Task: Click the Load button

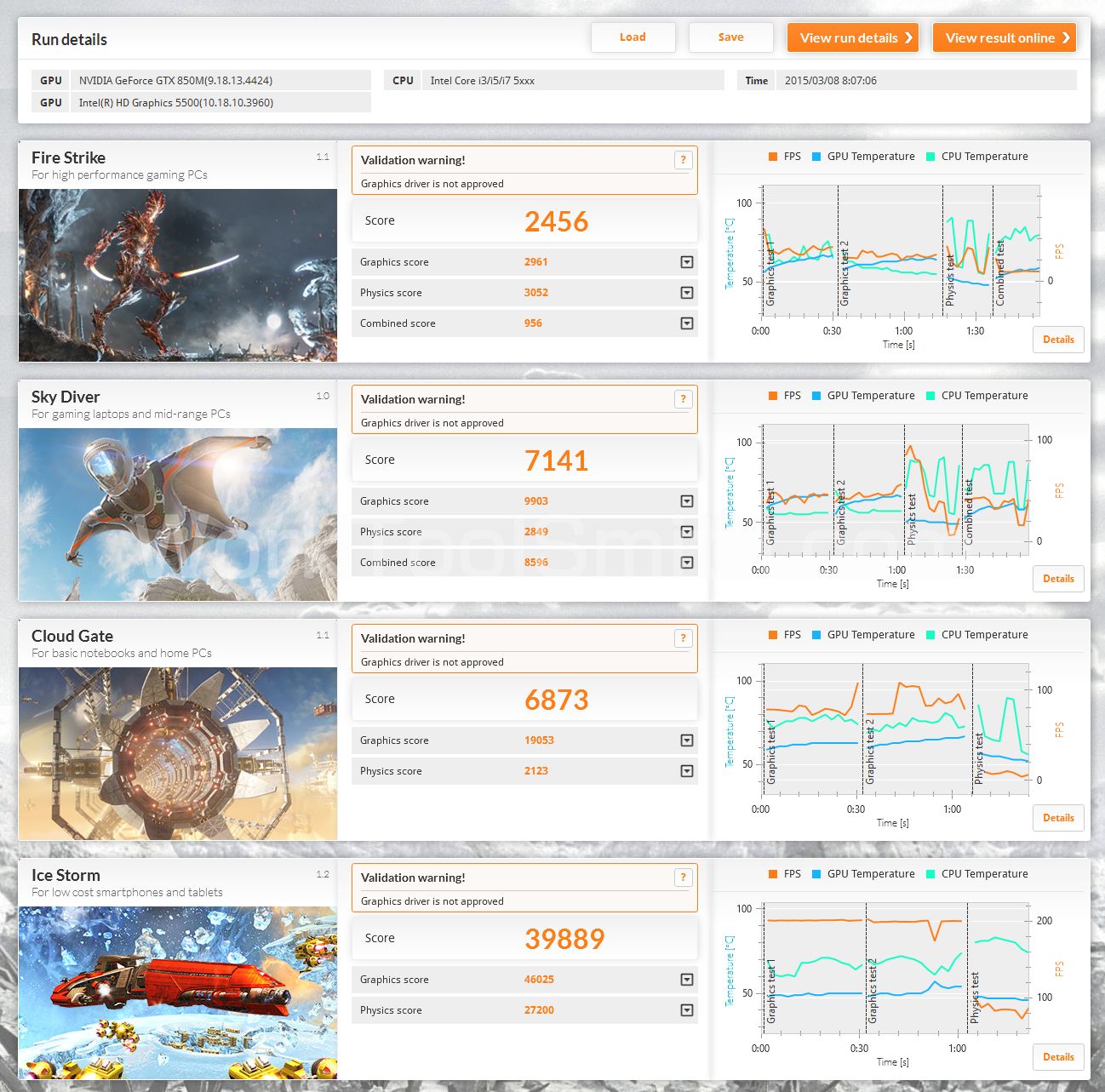Action: tap(633, 37)
